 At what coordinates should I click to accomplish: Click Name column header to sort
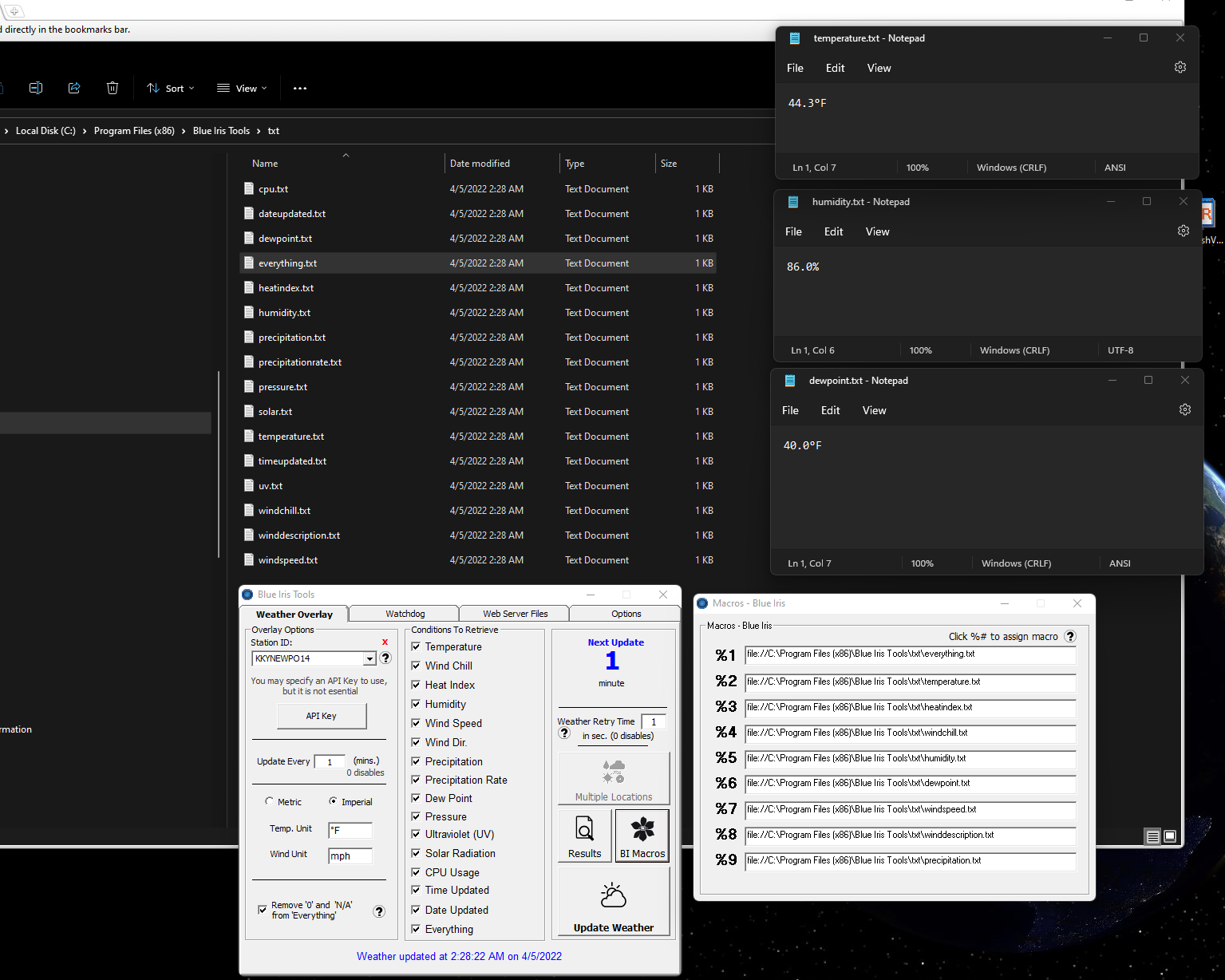click(x=265, y=164)
